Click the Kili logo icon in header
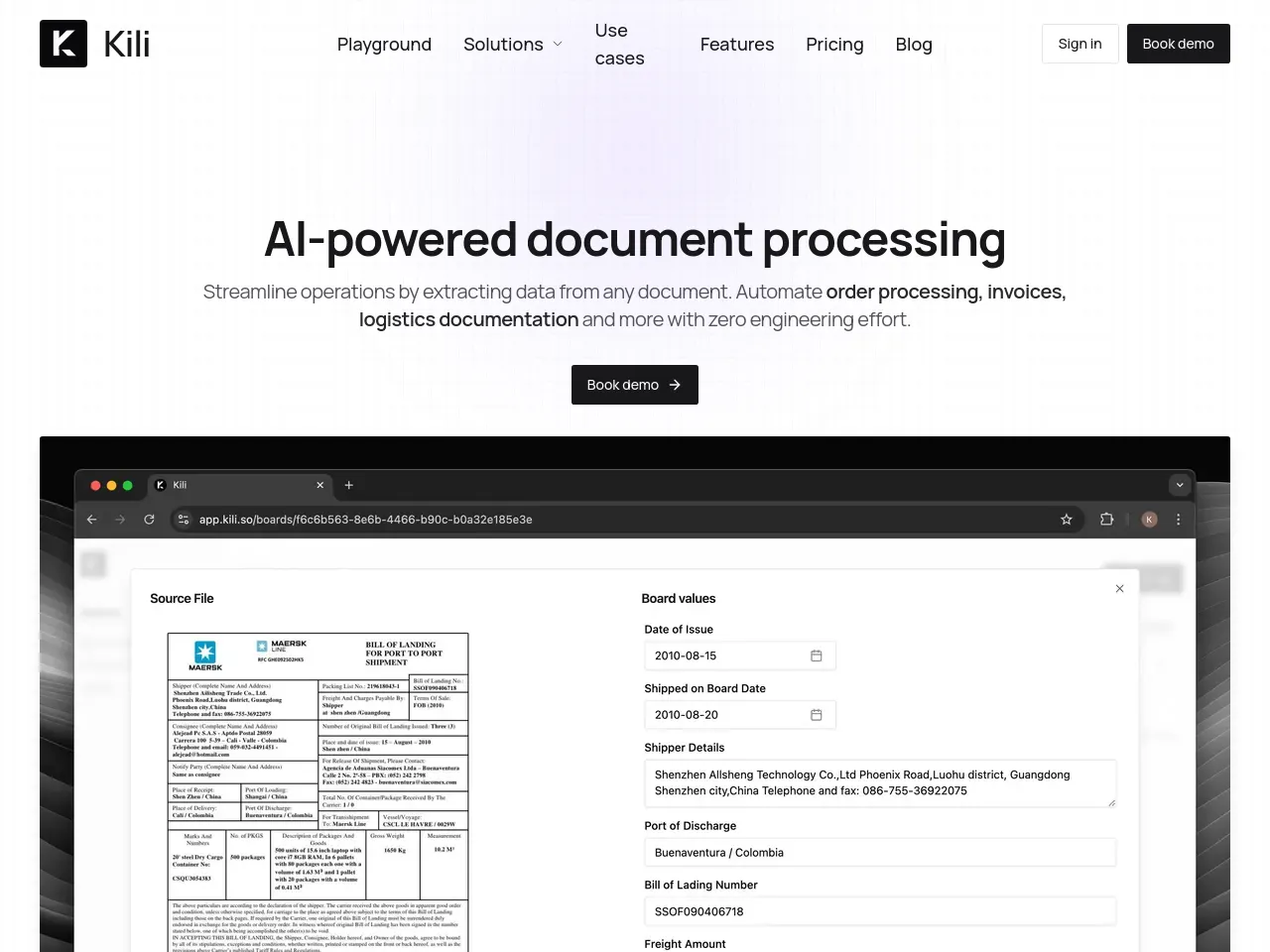This screenshot has height=952, width=1270. [63, 44]
